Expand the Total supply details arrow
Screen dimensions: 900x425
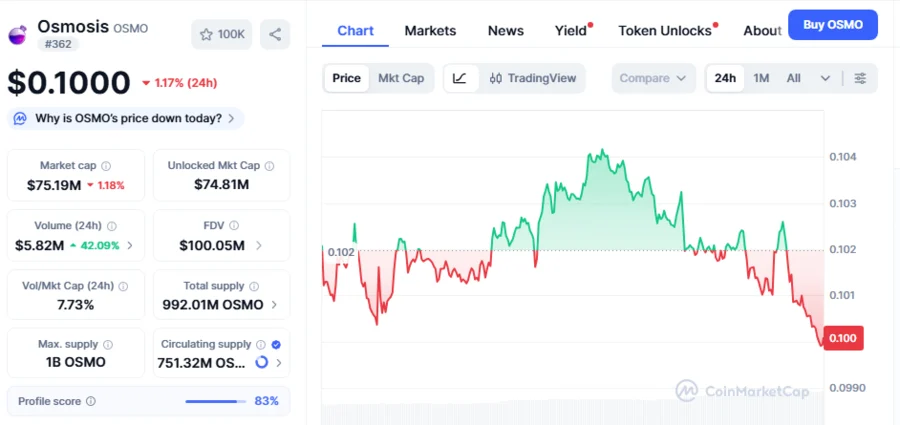[276, 304]
